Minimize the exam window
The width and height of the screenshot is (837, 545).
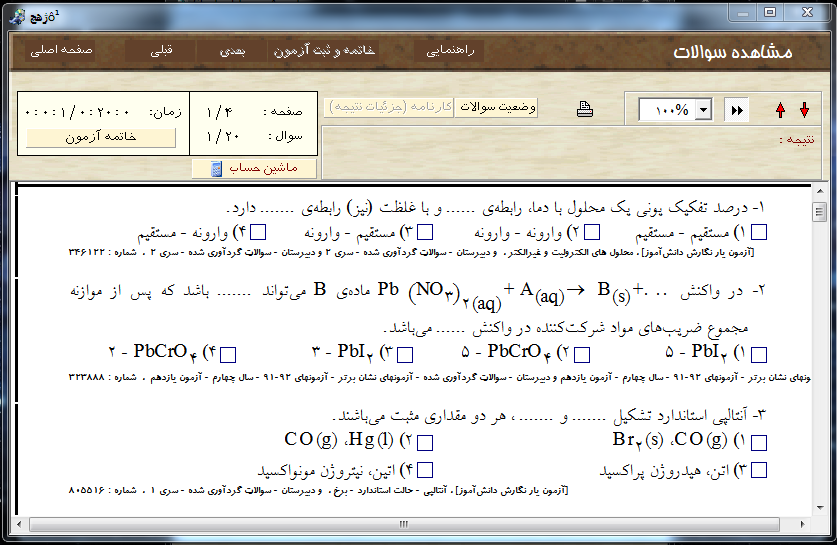(743, 13)
